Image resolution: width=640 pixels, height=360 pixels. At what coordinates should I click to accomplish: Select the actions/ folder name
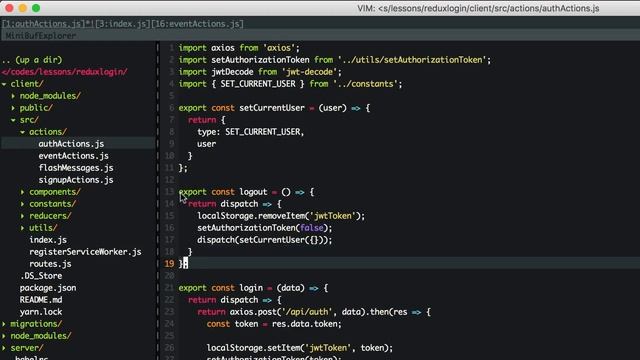click(x=48, y=132)
